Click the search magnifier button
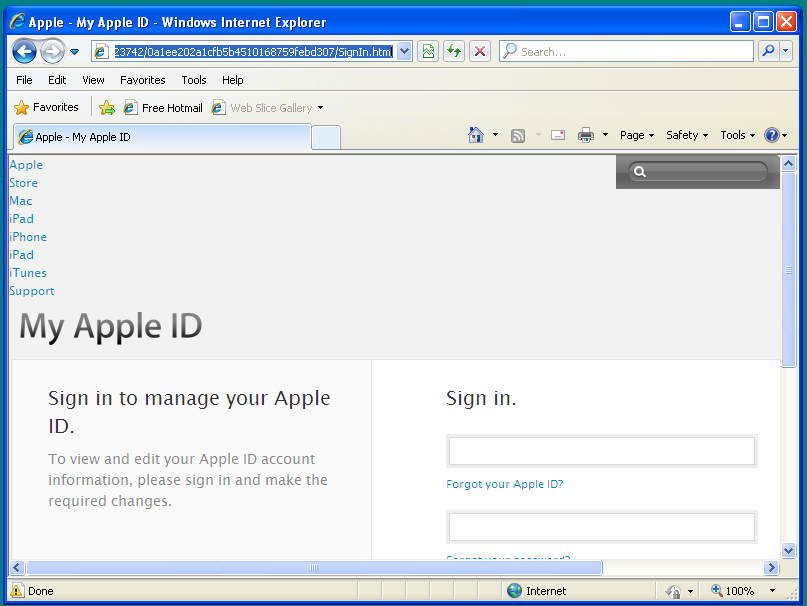807x606 pixels. [x=768, y=51]
